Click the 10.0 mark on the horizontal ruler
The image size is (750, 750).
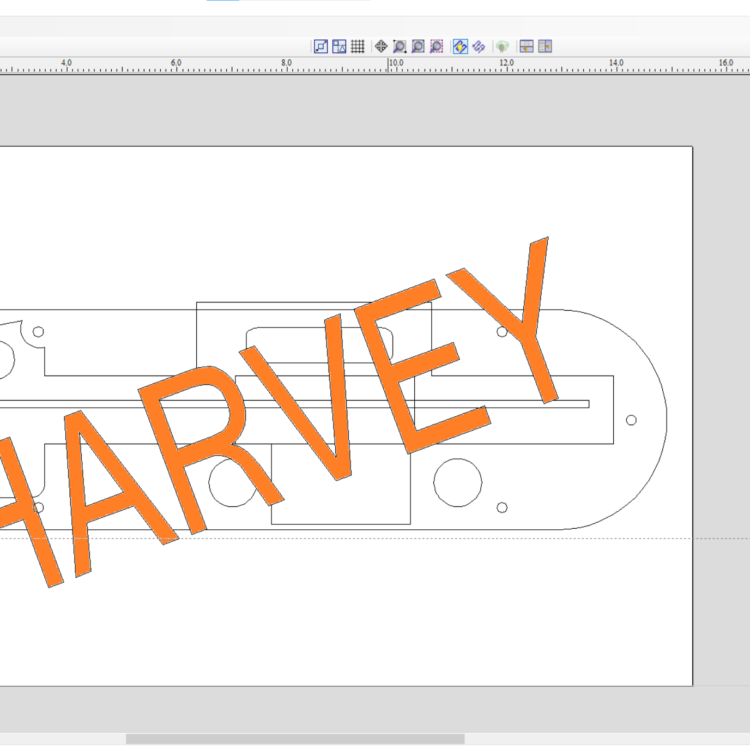tap(395, 63)
